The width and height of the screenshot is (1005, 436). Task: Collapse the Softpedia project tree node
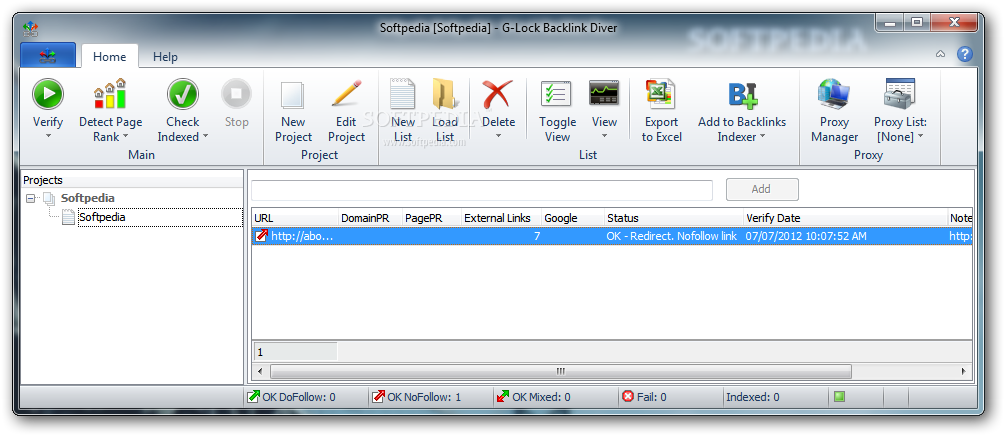pos(30,199)
